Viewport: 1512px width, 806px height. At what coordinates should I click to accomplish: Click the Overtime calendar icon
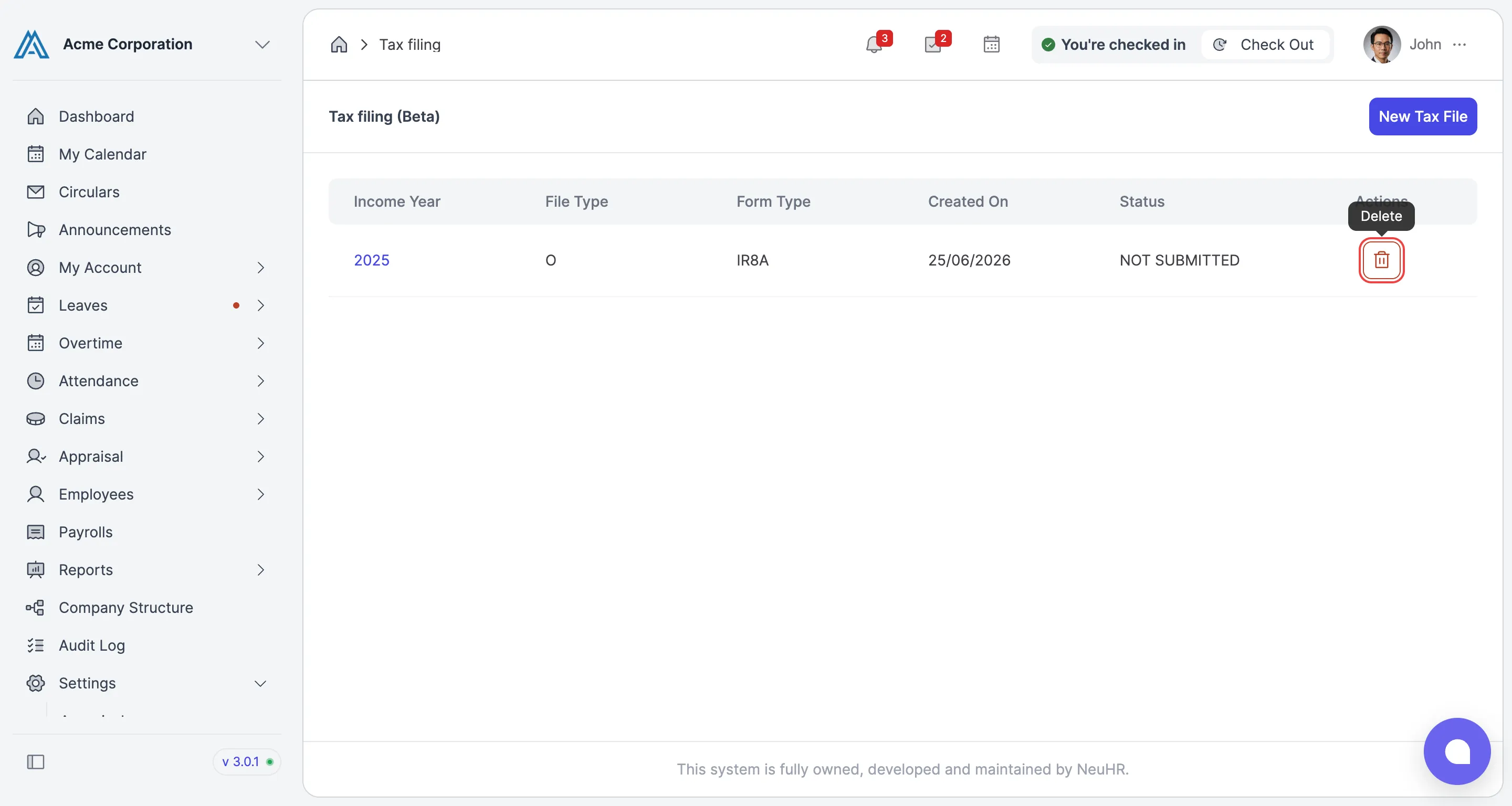(x=36, y=343)
